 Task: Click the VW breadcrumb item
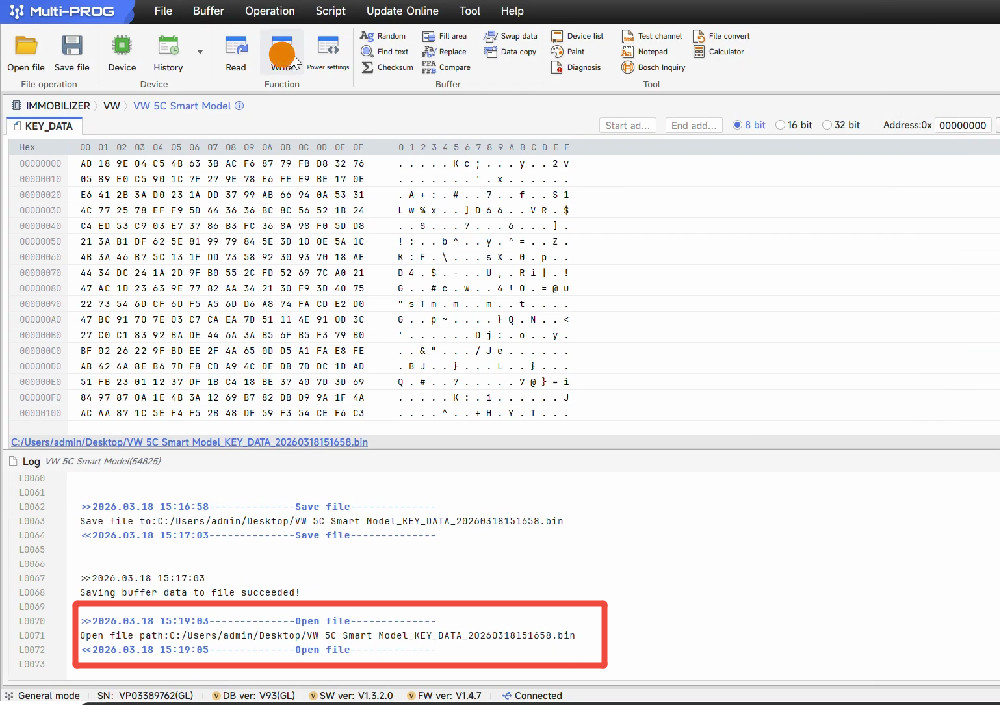[x=112, y=105]
